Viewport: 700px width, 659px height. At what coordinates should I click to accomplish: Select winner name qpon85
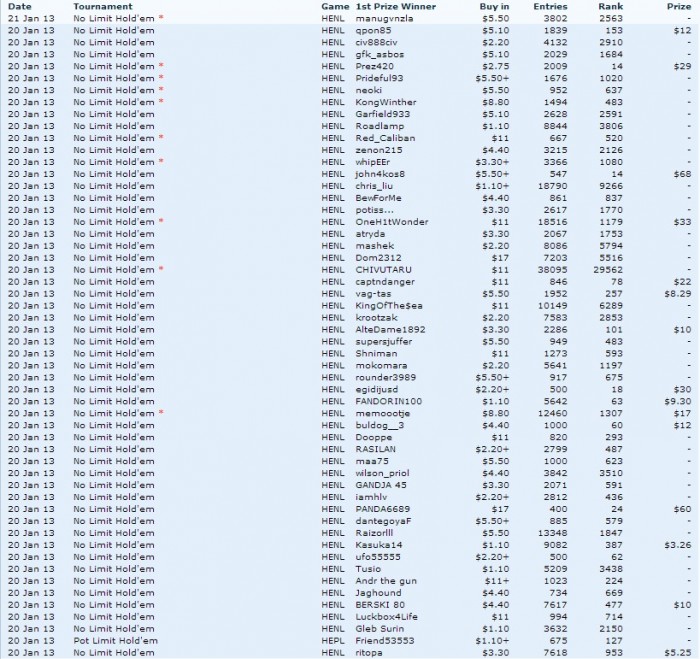click(373, 30)
